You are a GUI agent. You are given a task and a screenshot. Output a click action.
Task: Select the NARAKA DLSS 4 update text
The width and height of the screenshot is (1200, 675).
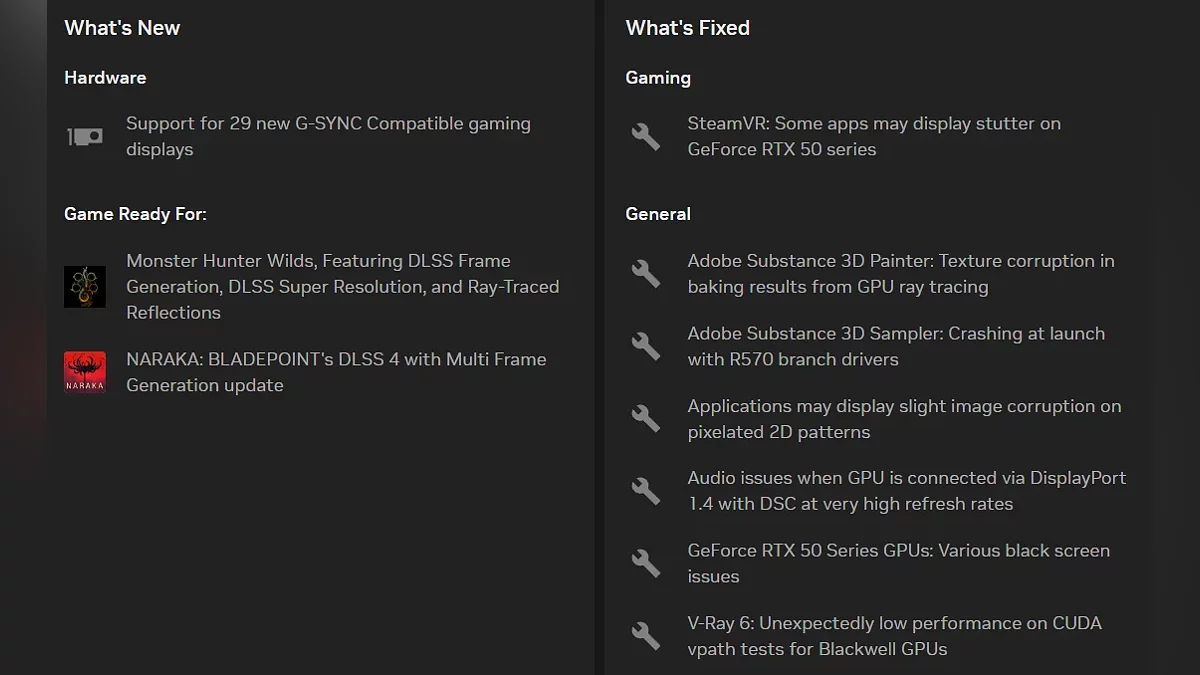point(336,372)
